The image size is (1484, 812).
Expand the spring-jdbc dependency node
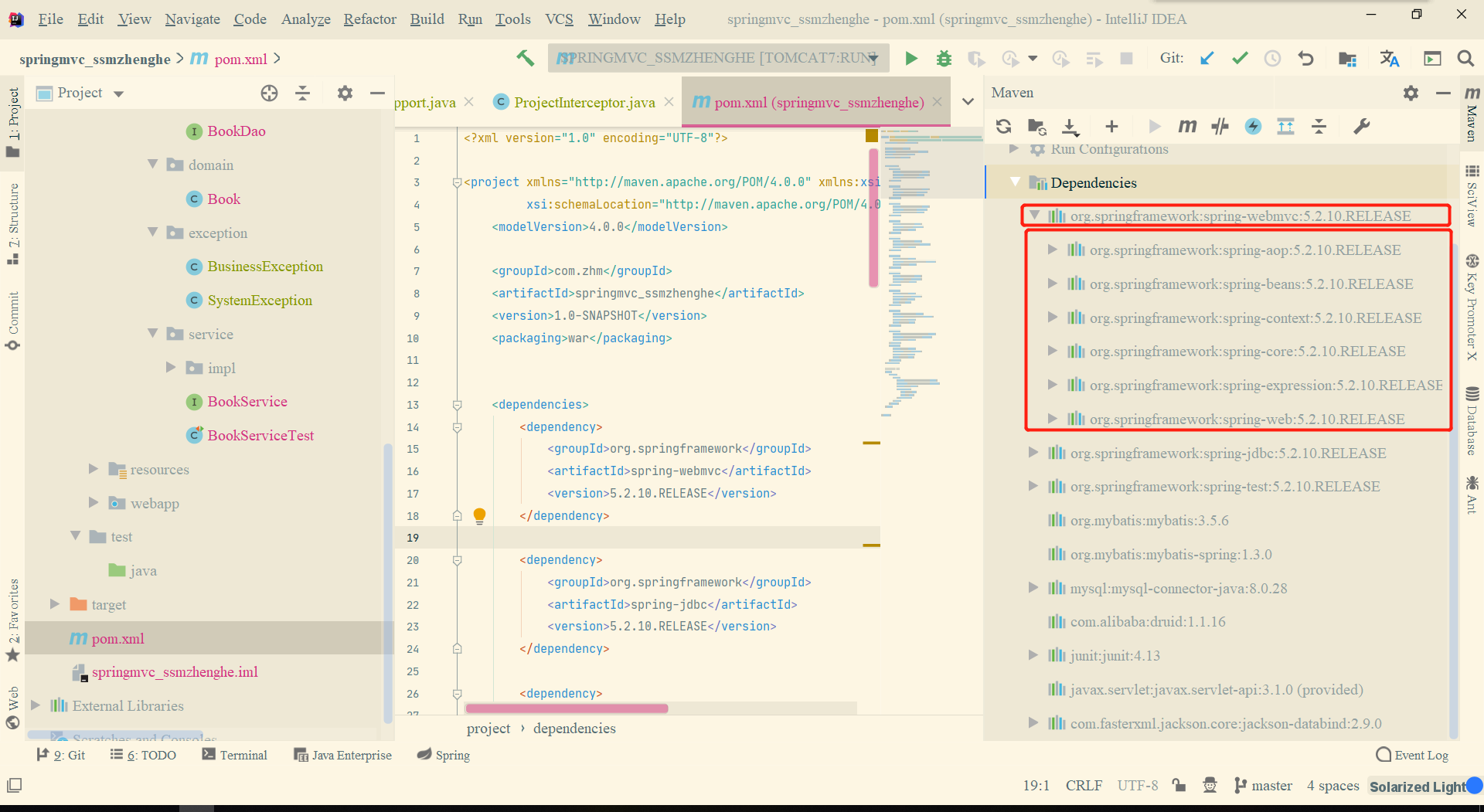click(x=1033, y=453)
